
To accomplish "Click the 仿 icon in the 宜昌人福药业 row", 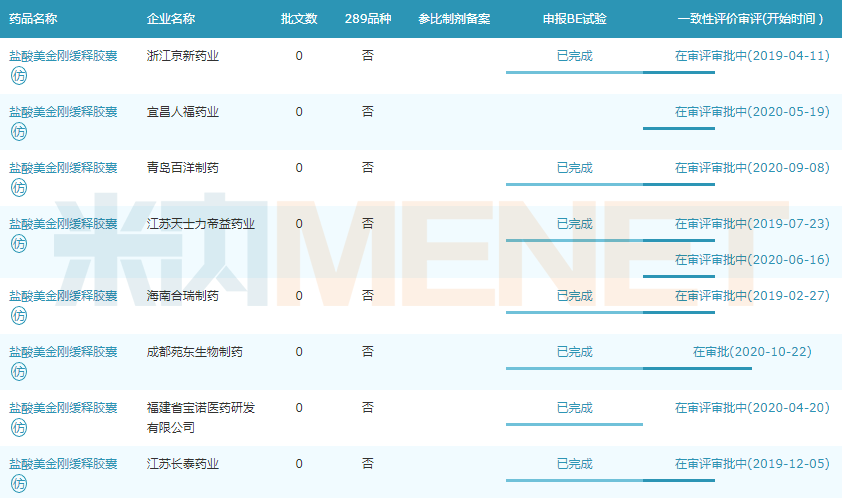I will pyautogui.click(x=19, y=132).
